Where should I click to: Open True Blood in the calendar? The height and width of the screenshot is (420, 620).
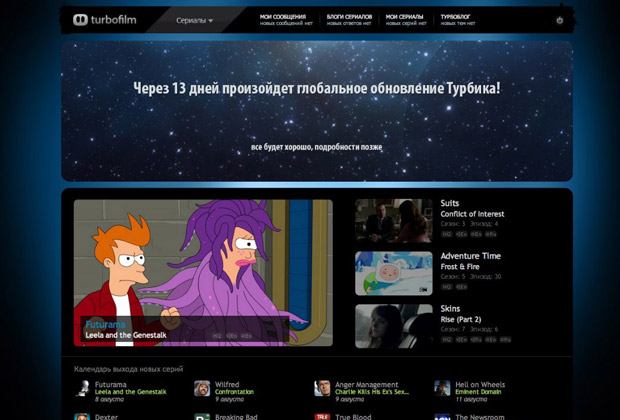[x=353, y=417]
